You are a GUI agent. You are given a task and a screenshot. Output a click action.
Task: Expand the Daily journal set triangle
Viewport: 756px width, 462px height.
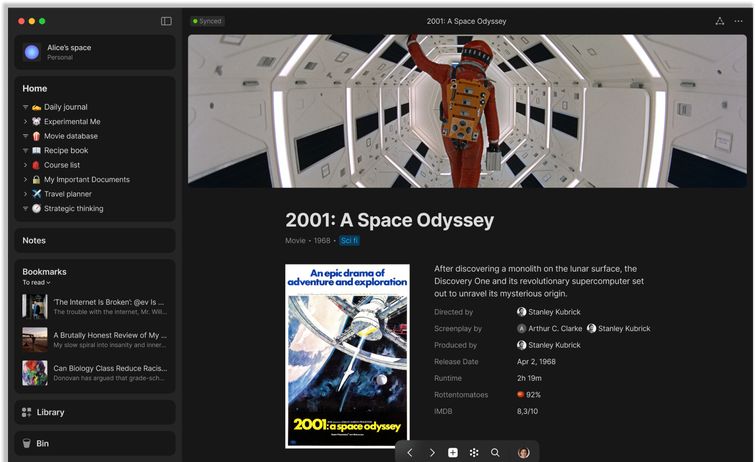[26, 107]
